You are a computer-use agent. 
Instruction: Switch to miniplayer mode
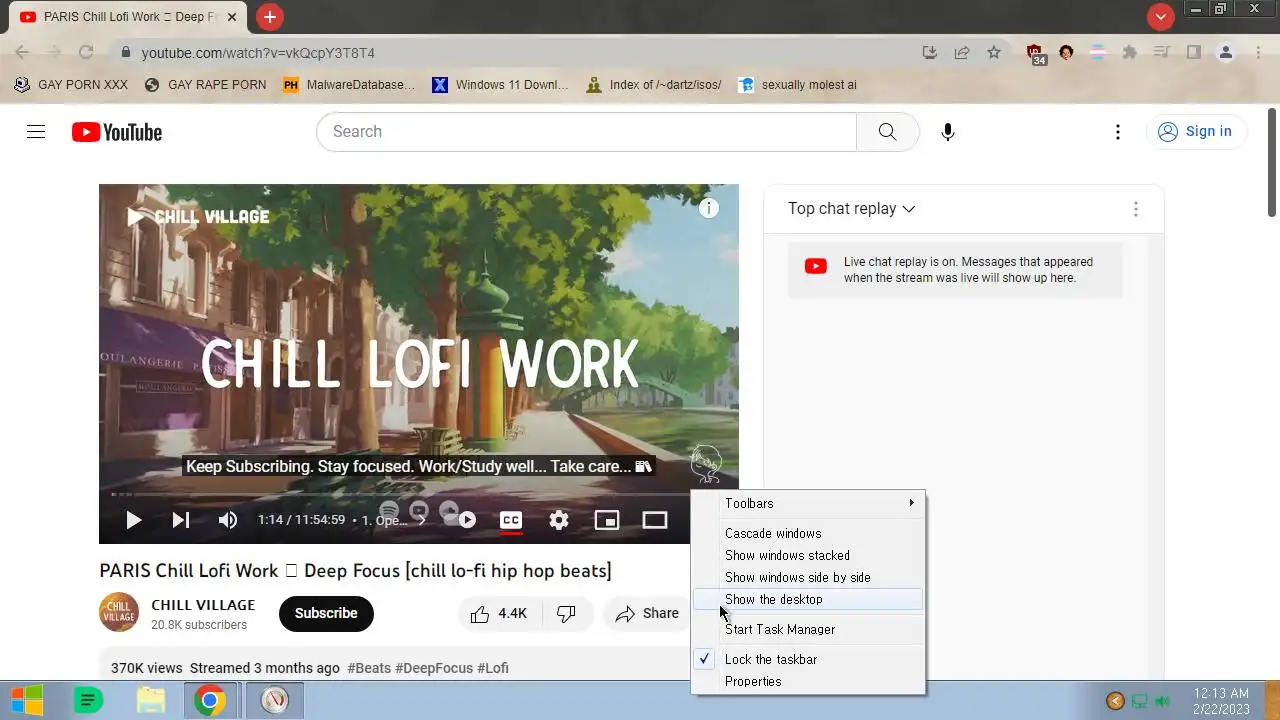(x=607, y=520)
